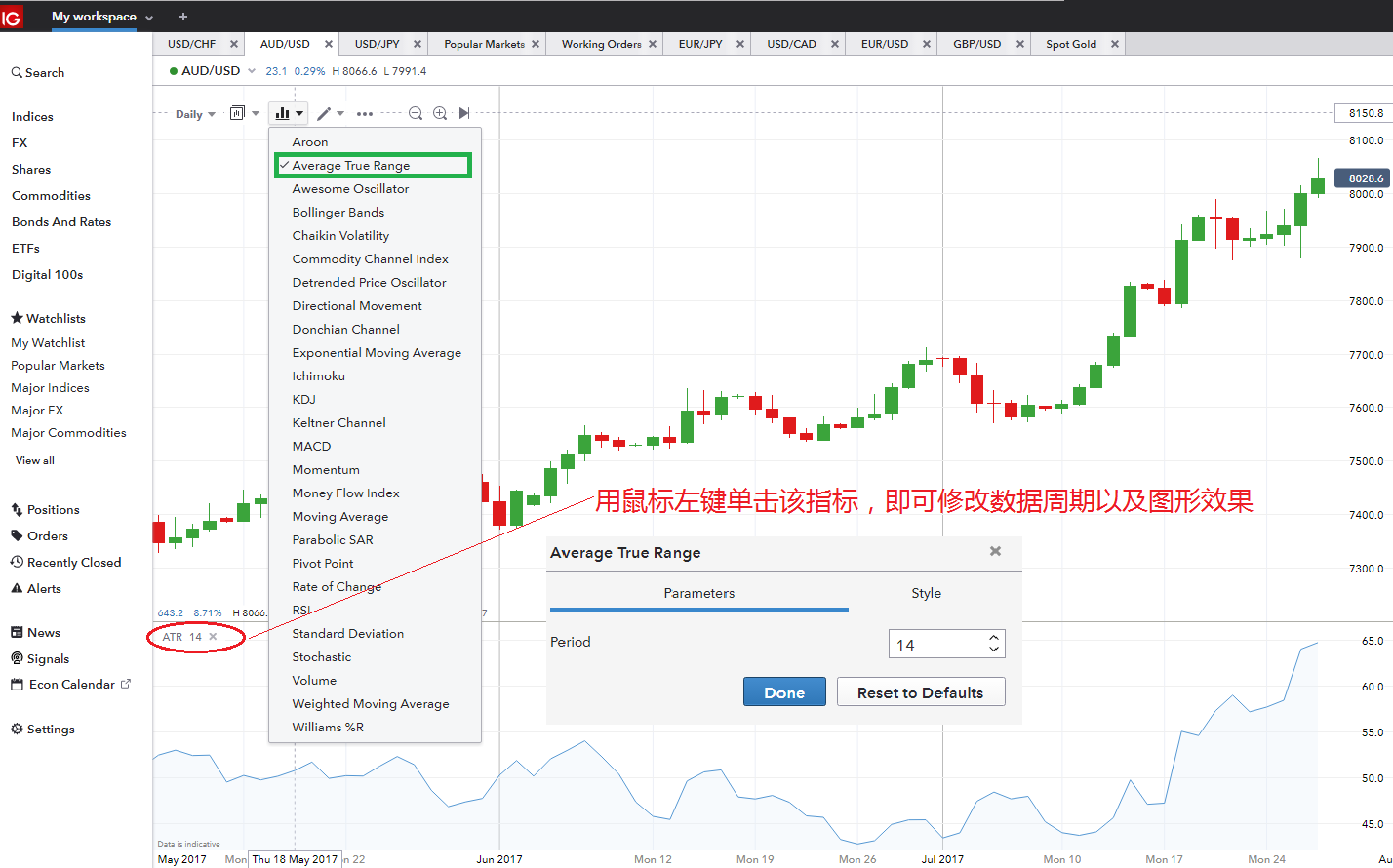Click the zoom out magnifier icon
This screenshot has height=868, width=1393.
(x=416, y=114)
